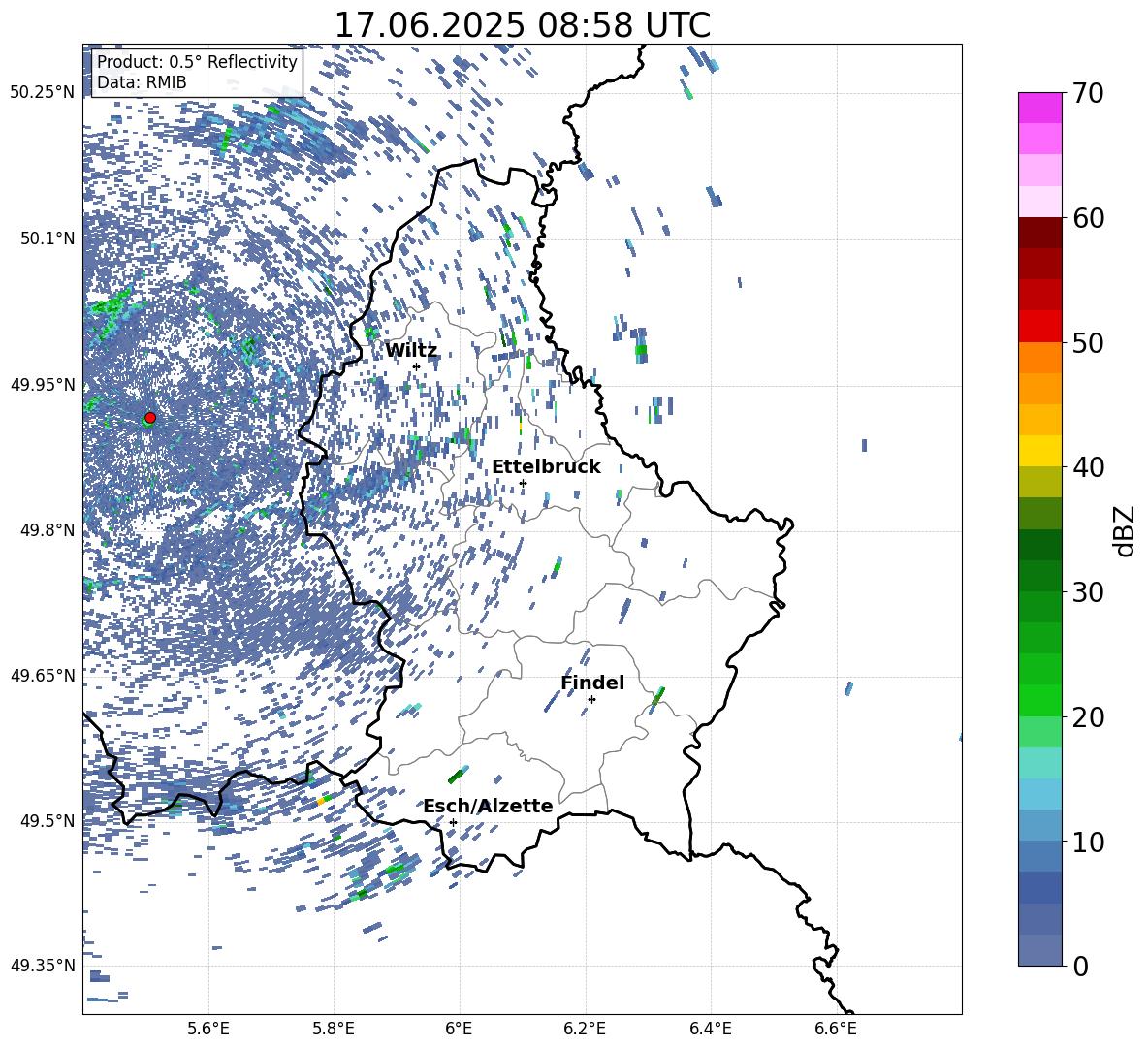
Task: Click the 20 colorbar tick label
Action: [1088, 717]
